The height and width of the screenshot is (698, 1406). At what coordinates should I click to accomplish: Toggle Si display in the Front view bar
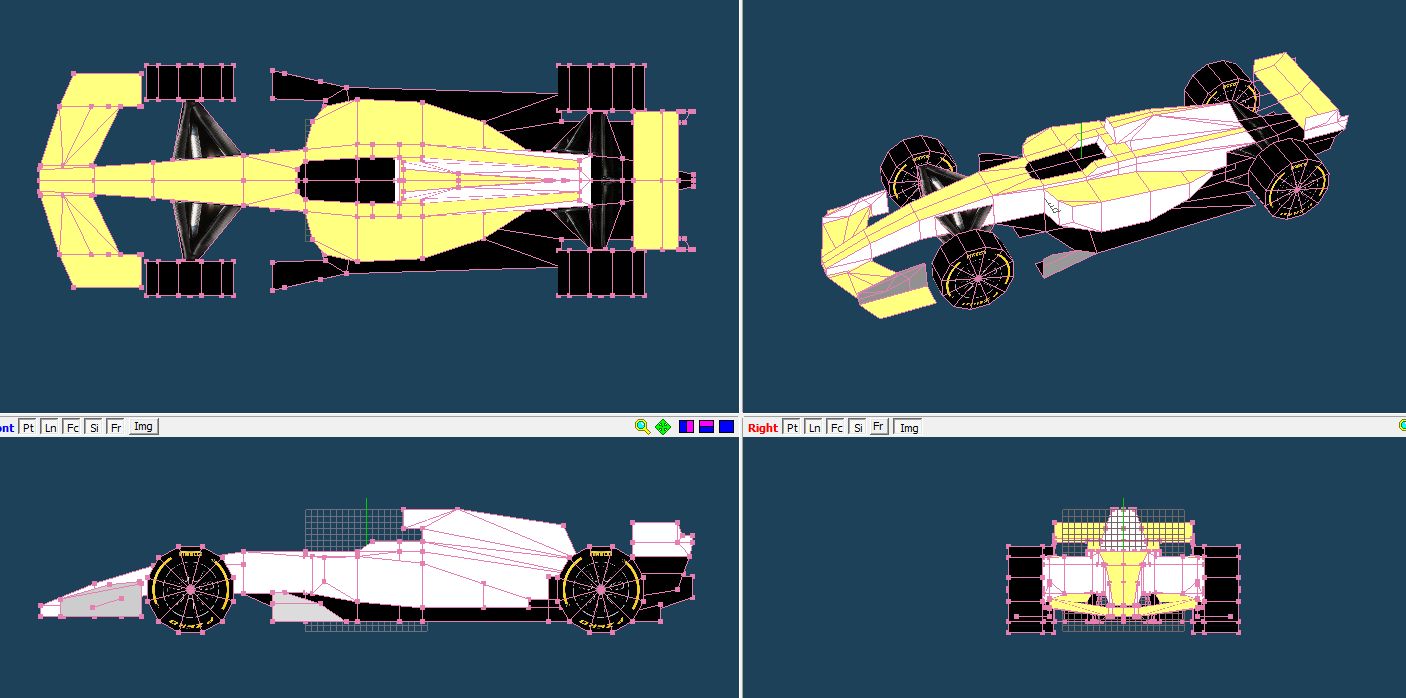pos(94,427)
